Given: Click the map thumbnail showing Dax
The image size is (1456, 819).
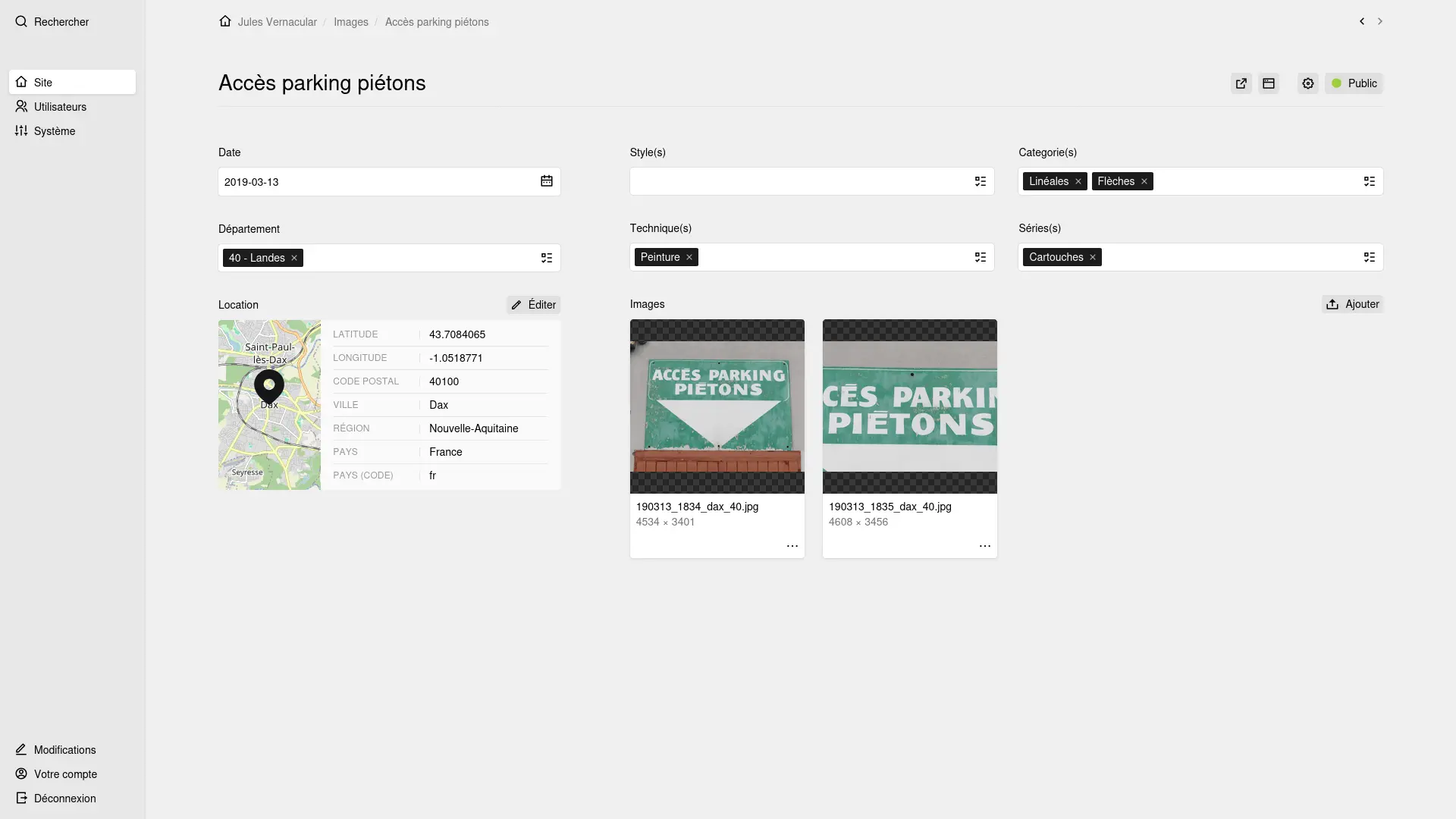Looking at the screenshot, I should 269,404.
